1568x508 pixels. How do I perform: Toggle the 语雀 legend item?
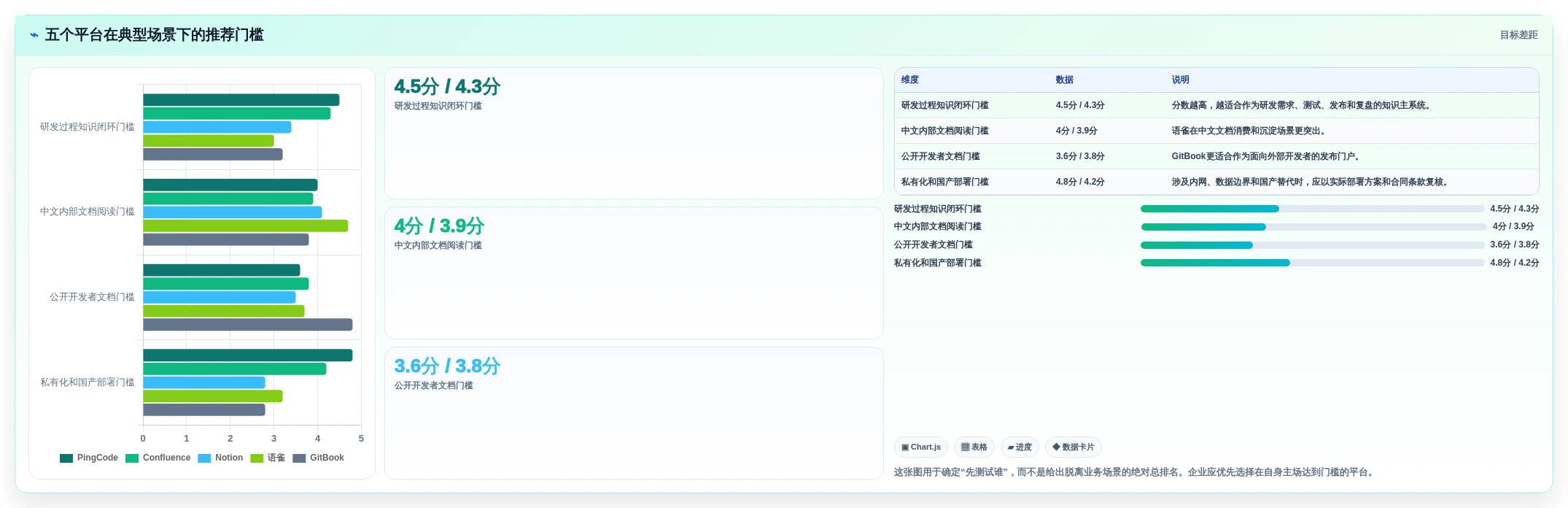coord(268,458)
